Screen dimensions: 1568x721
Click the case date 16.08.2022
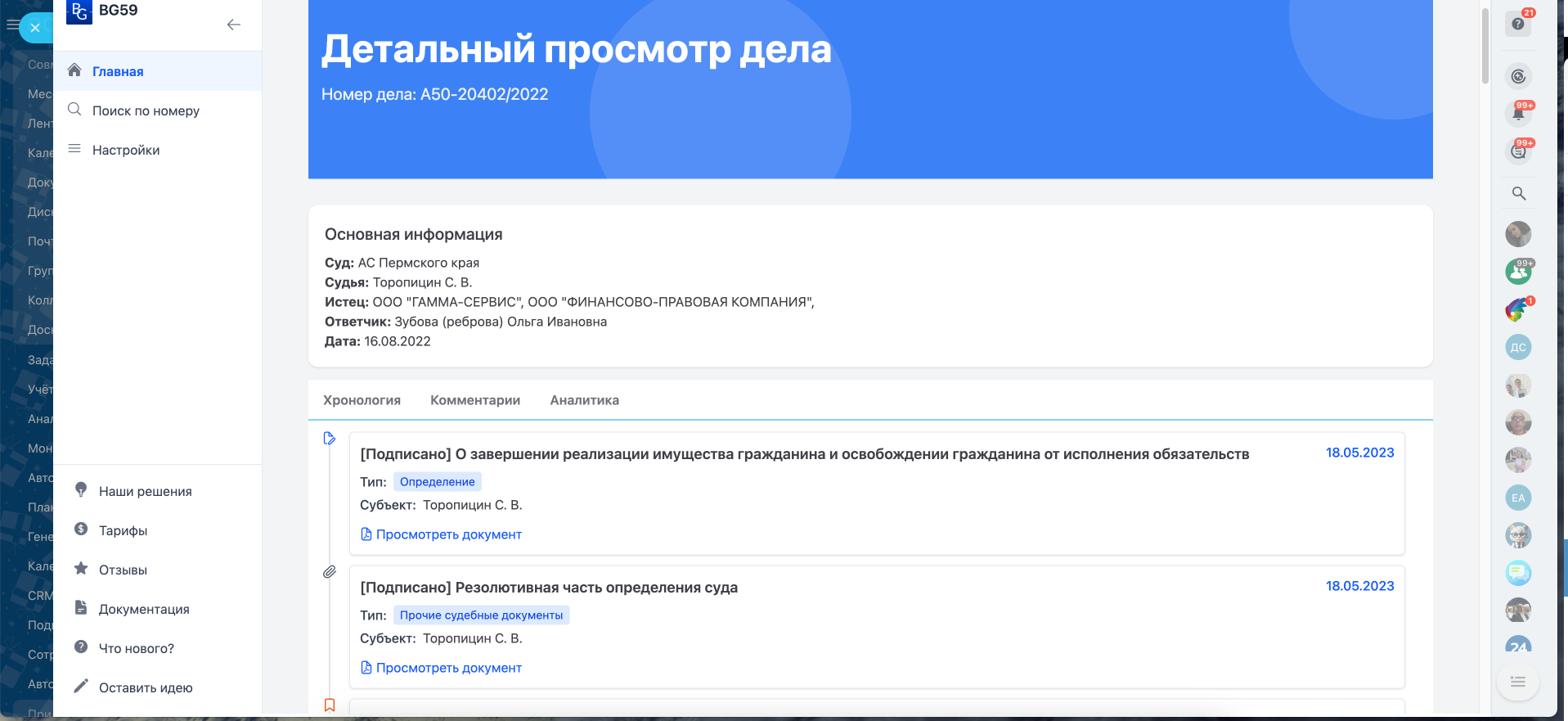pyautogui.click(x=398, y=341)
